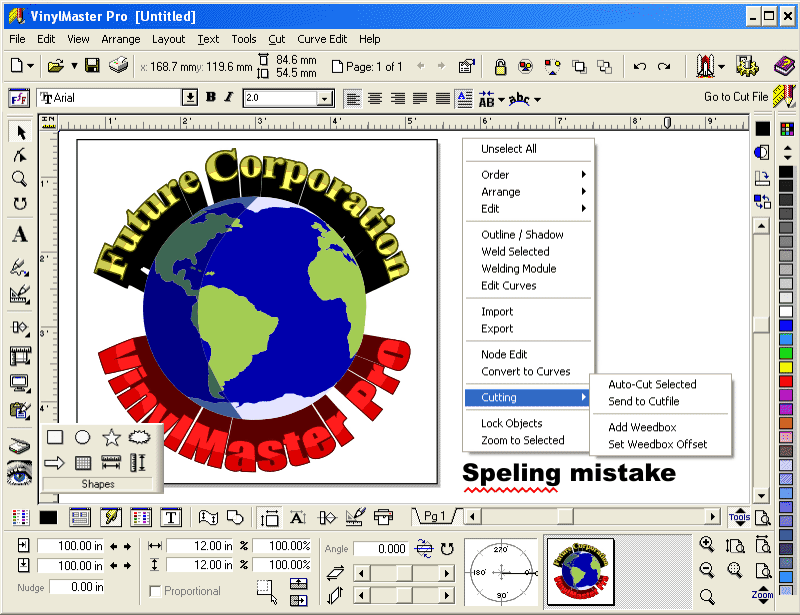
Task: Switch to the Pg 1 page tab
Action: click(434, 516)
